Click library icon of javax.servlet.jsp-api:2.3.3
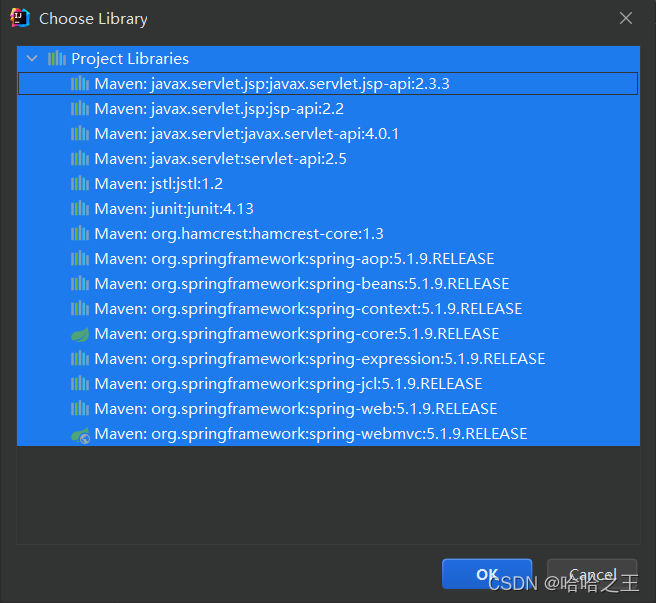 click(80, 84)
